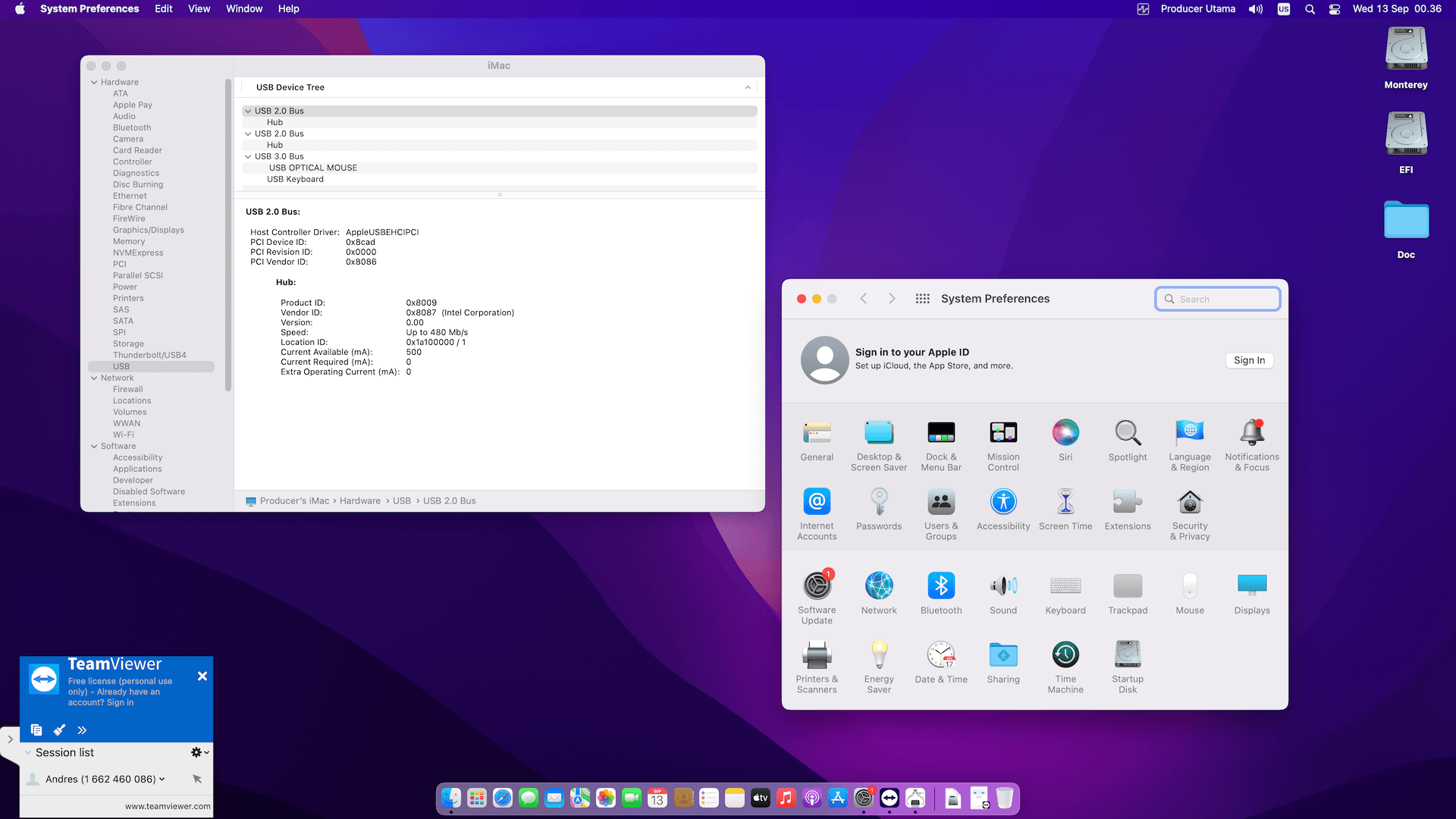Open TeamViewer session settings gear dropdown

coord(199,752)
